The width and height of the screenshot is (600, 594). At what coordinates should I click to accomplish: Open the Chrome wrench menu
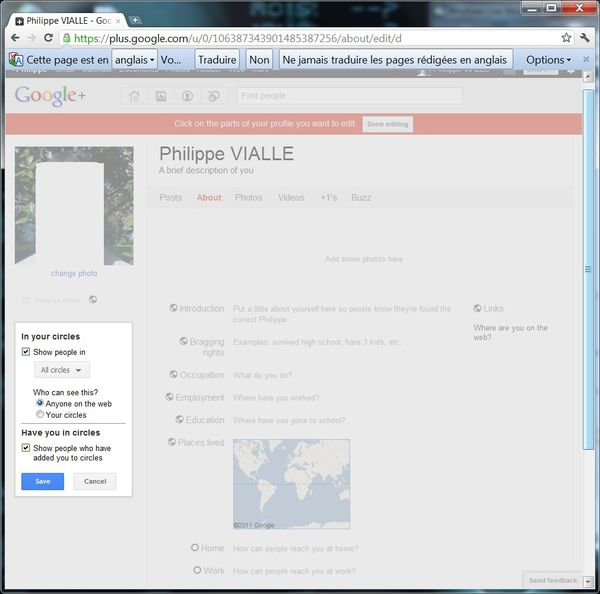(586, 38)
